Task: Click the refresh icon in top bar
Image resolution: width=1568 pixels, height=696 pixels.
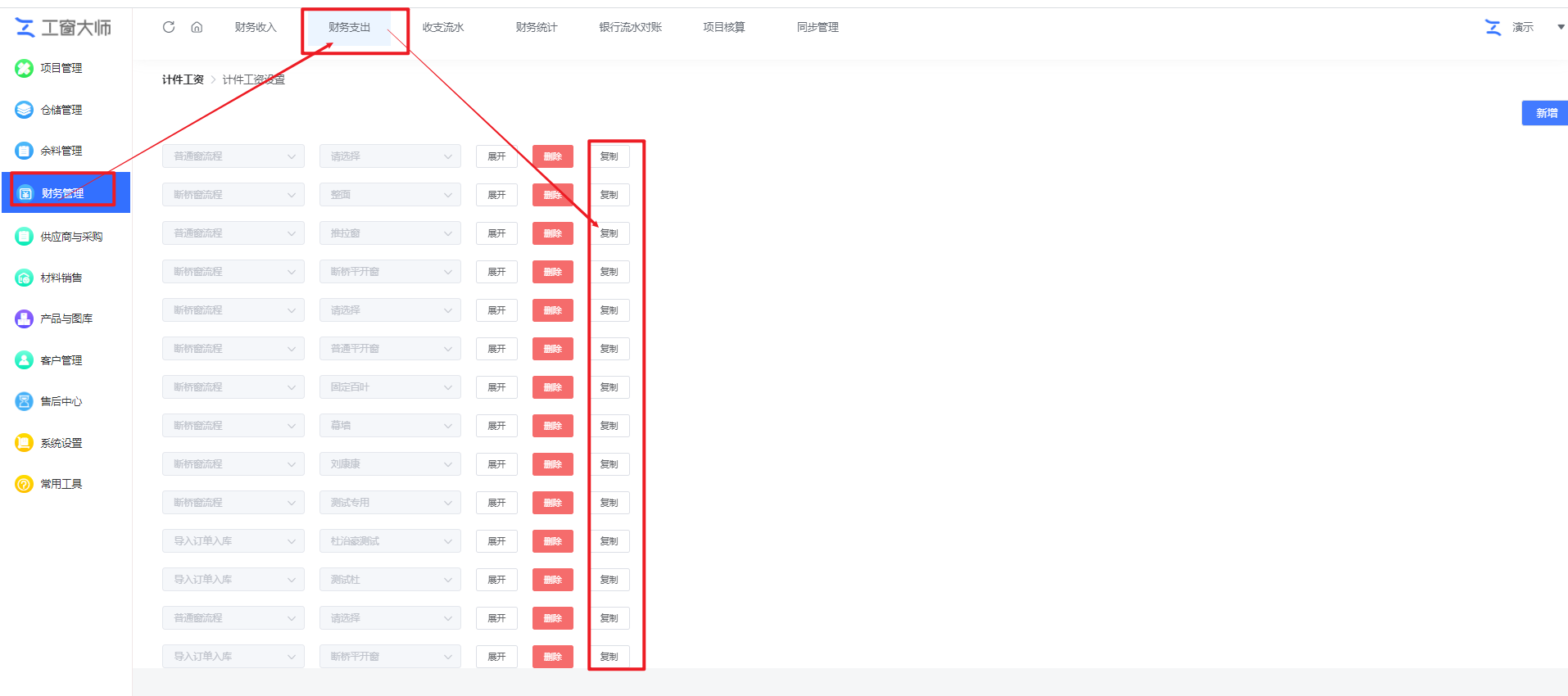Action: [169, 27]
